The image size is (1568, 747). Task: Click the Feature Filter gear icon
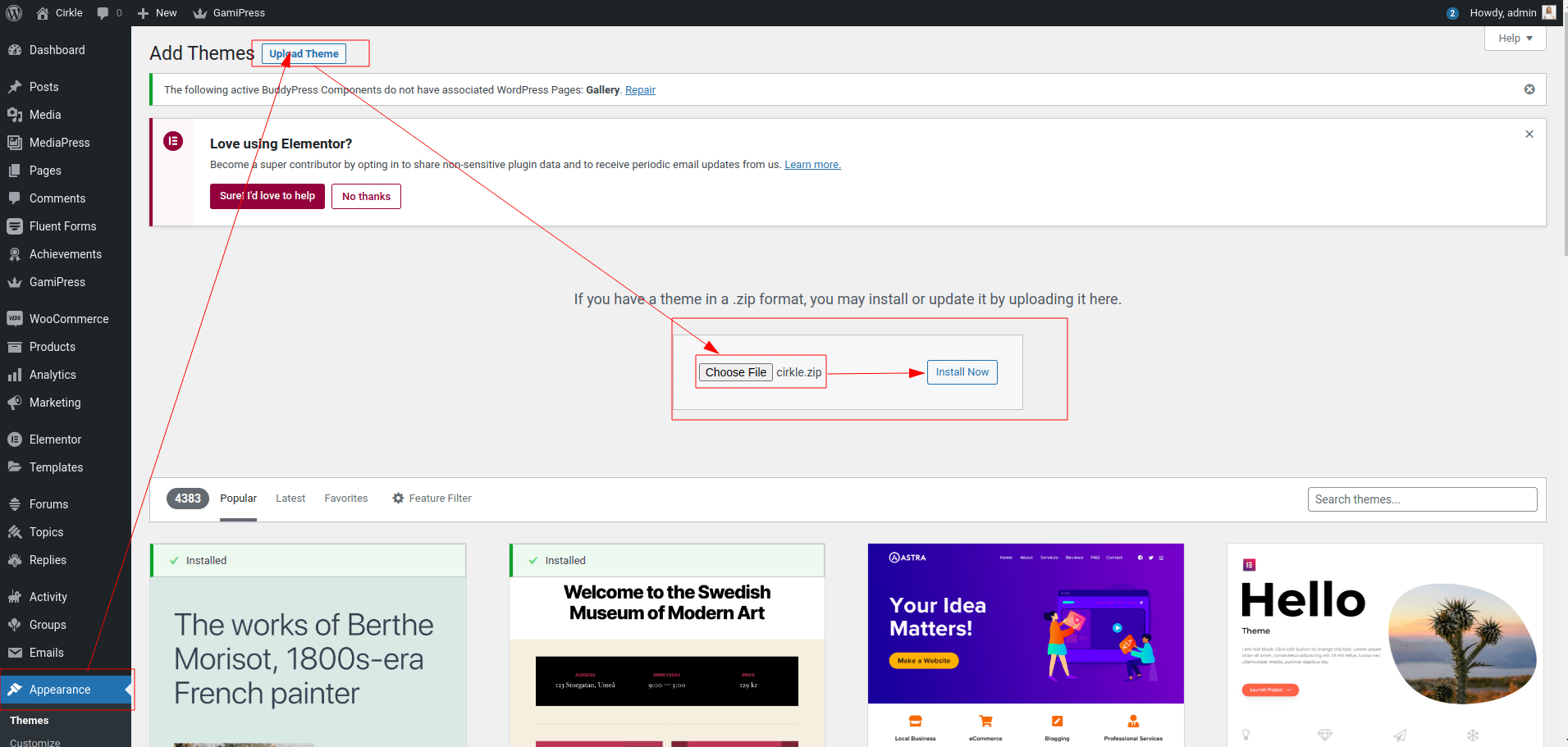coord(398,499)
